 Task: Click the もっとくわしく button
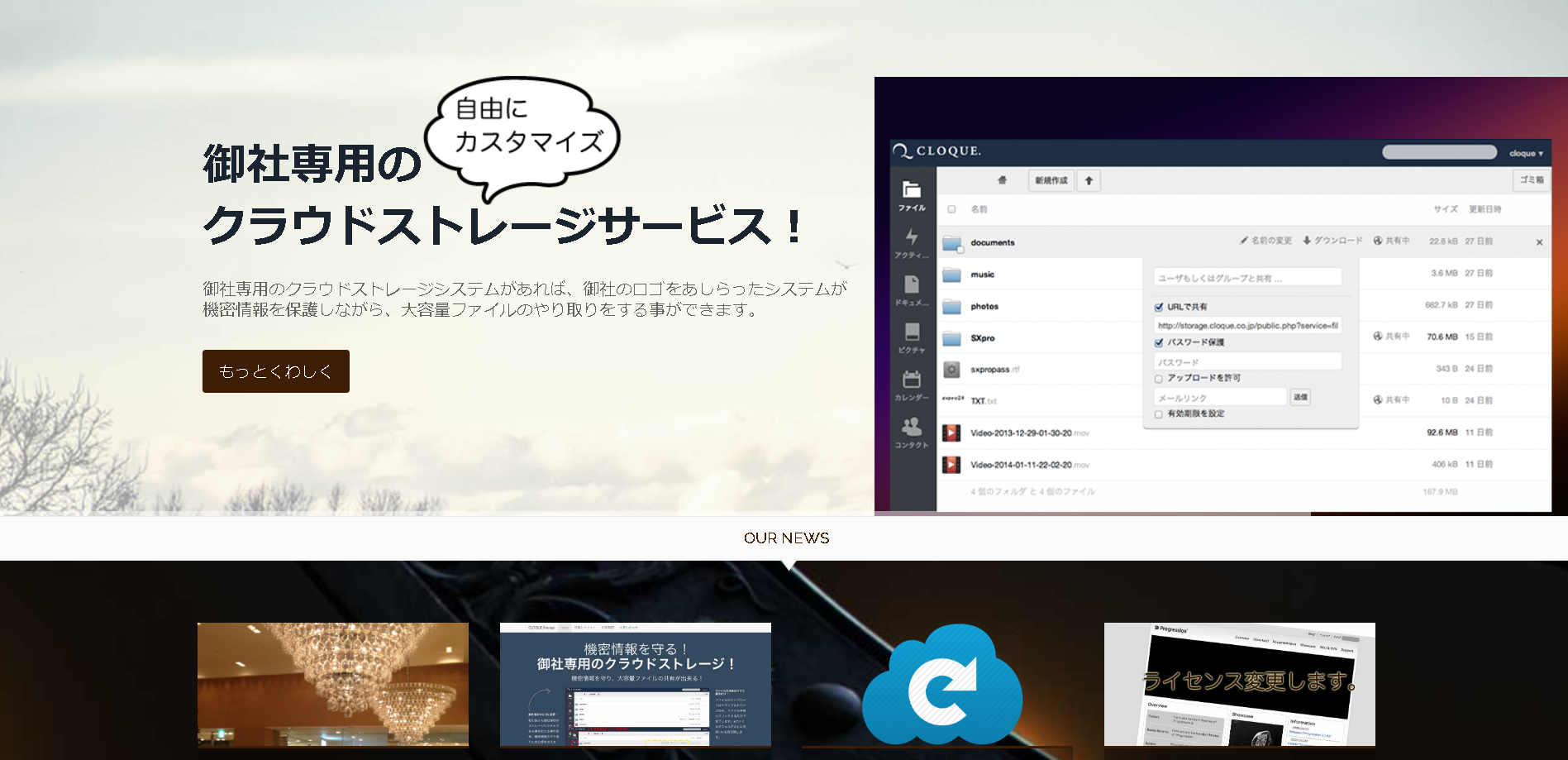(275, 372)
